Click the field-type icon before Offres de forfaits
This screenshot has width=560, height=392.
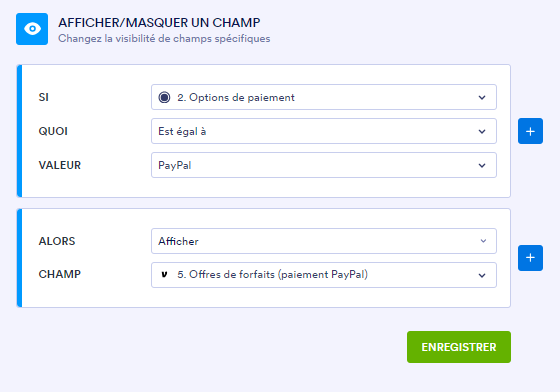pos(164,275)
